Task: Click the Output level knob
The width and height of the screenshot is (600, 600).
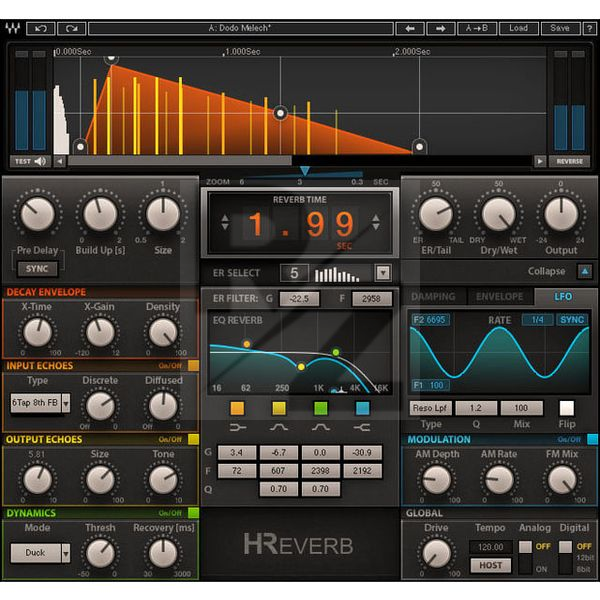Action: coord(561,214)
